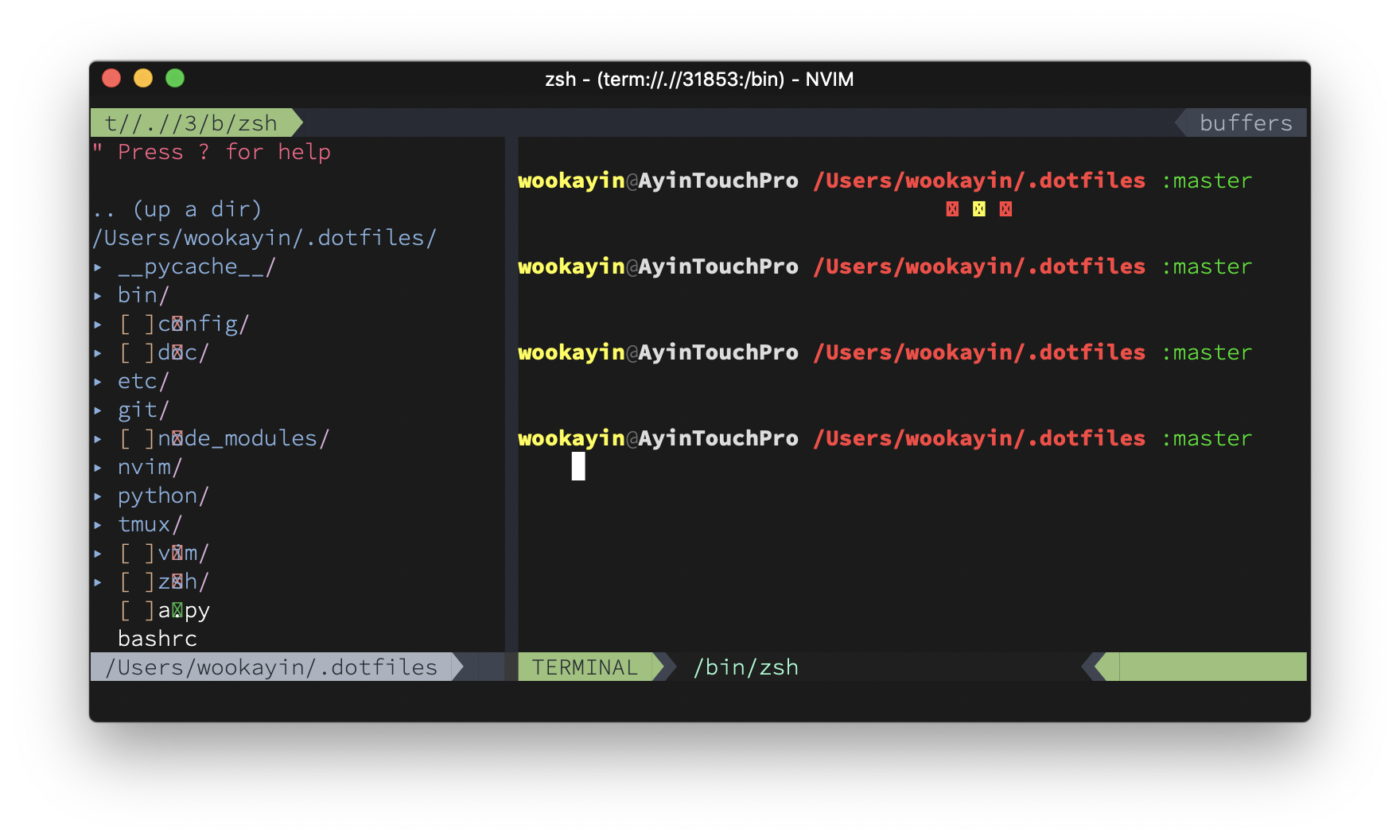The width and height of the screenshot is (1400, 840).
Task: Select the zsh/ directory entry
Action: tap(183, 582)
